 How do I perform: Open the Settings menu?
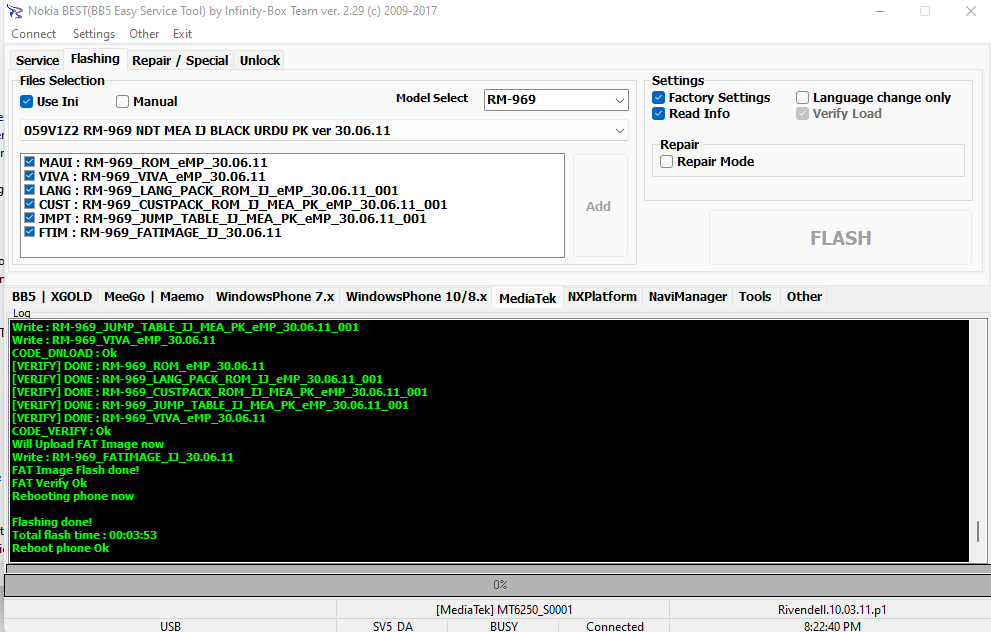(x=94, y=34)
